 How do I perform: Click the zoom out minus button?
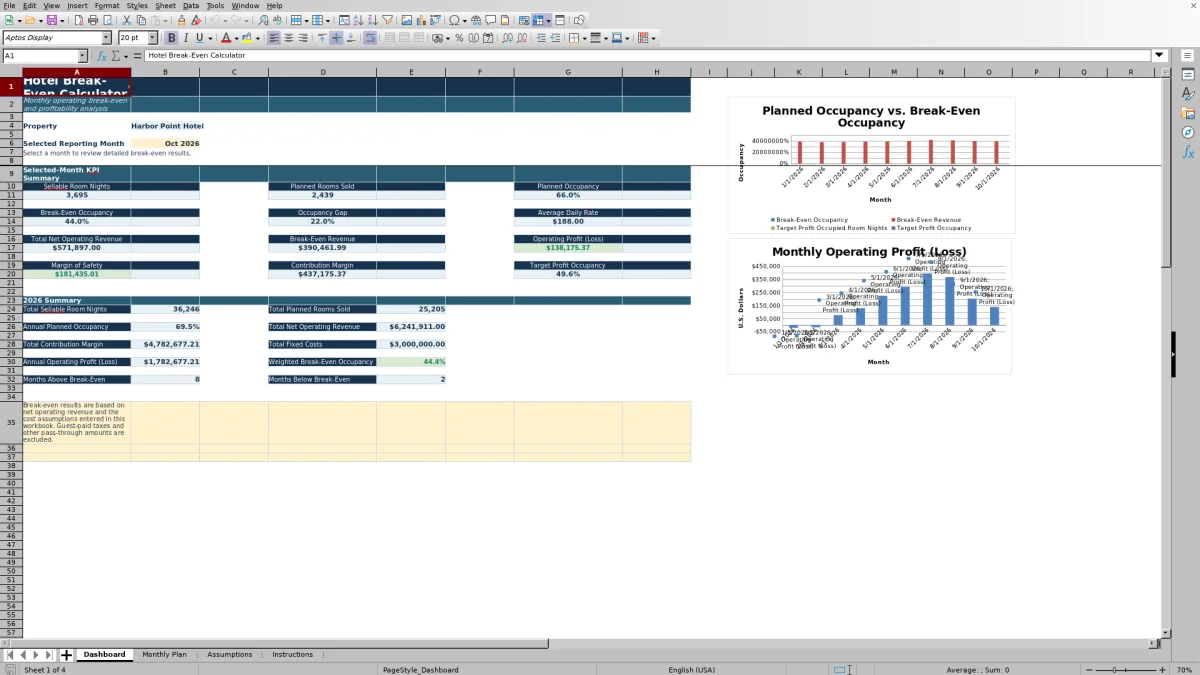(x=1087, y=669)
